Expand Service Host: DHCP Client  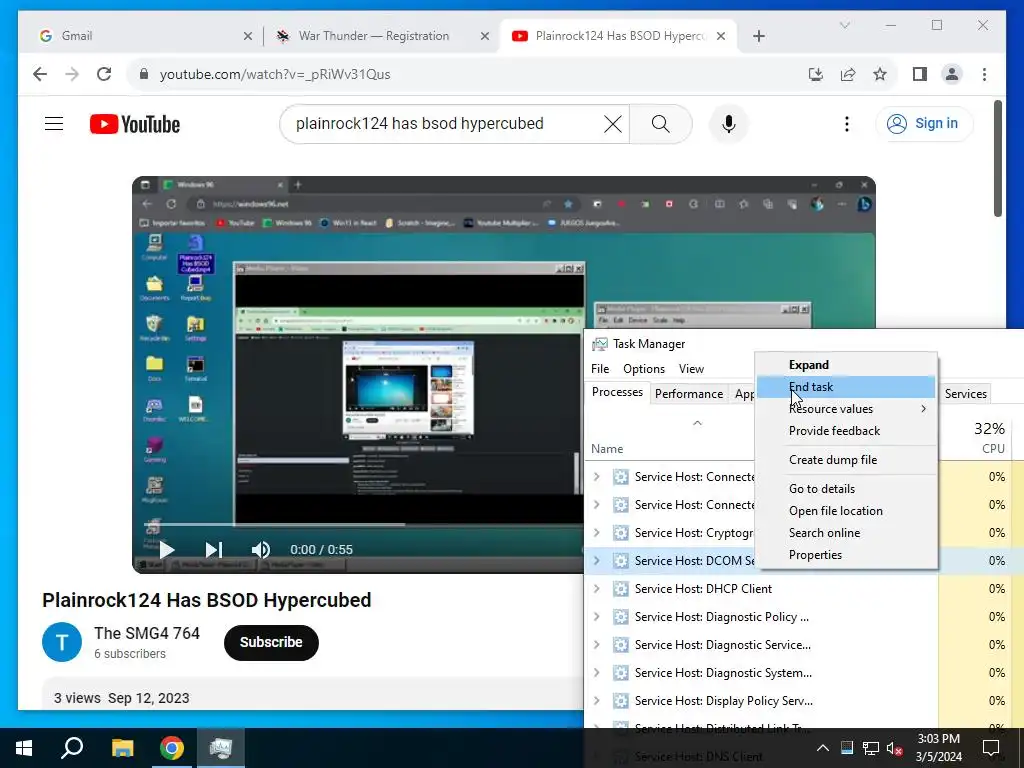tap(596, 589)
